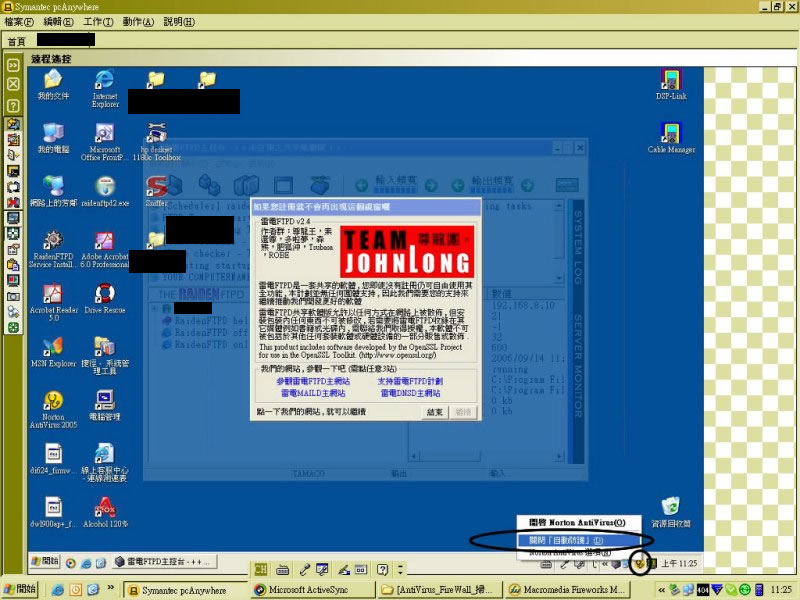Open the question-mark help icon in the sidebar
This screenshot has width=800, height=600.
[x=13, y=105]
